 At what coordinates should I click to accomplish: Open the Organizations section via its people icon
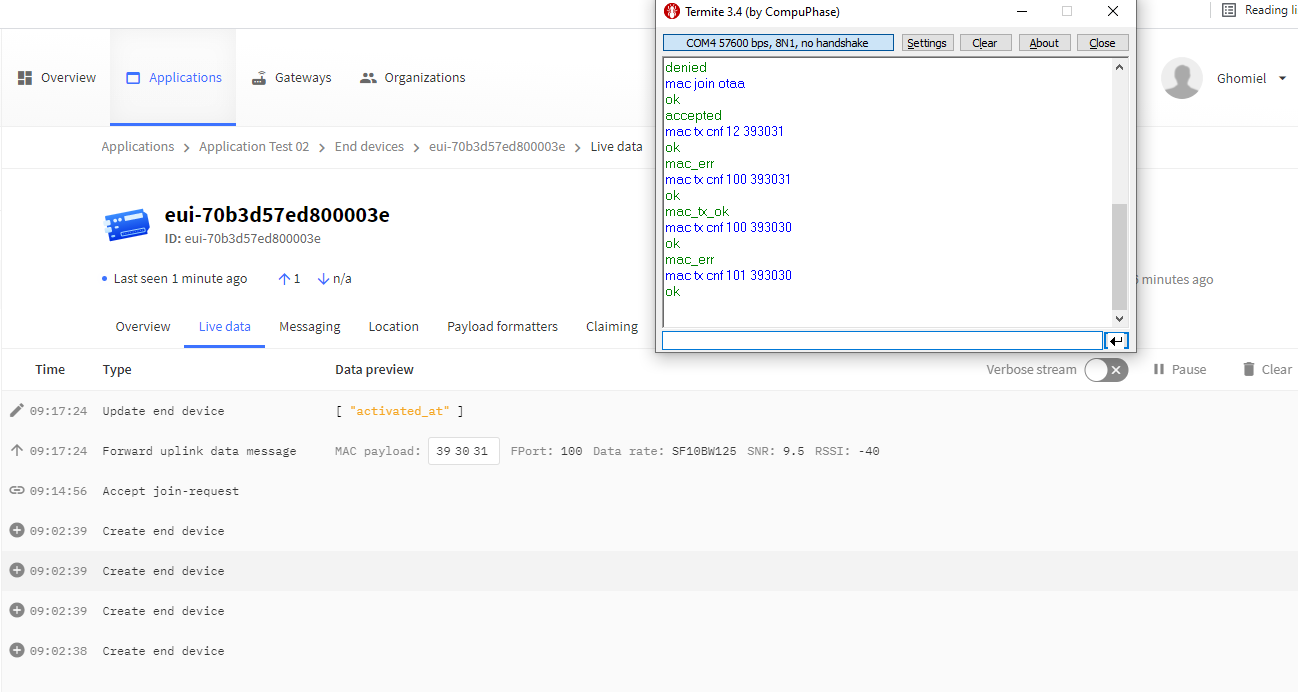click(369, 77)
